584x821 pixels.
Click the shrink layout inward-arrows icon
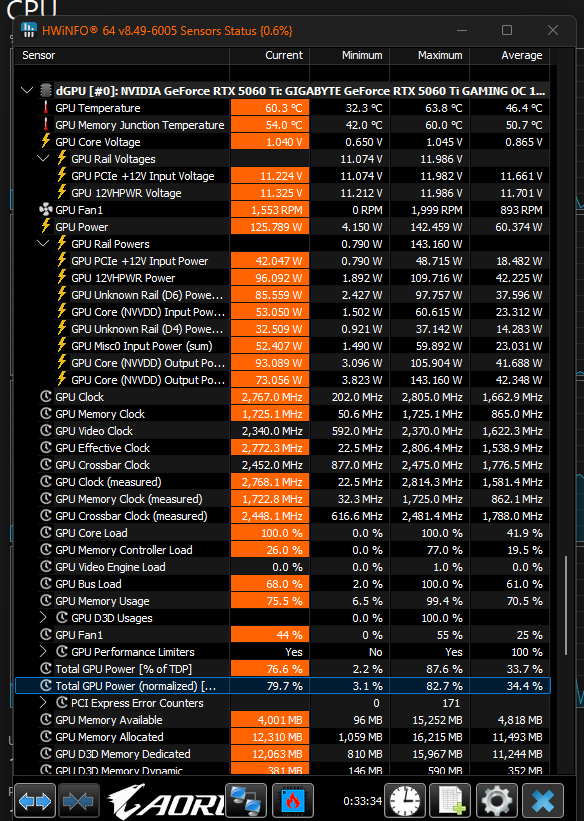coord(78,801)
